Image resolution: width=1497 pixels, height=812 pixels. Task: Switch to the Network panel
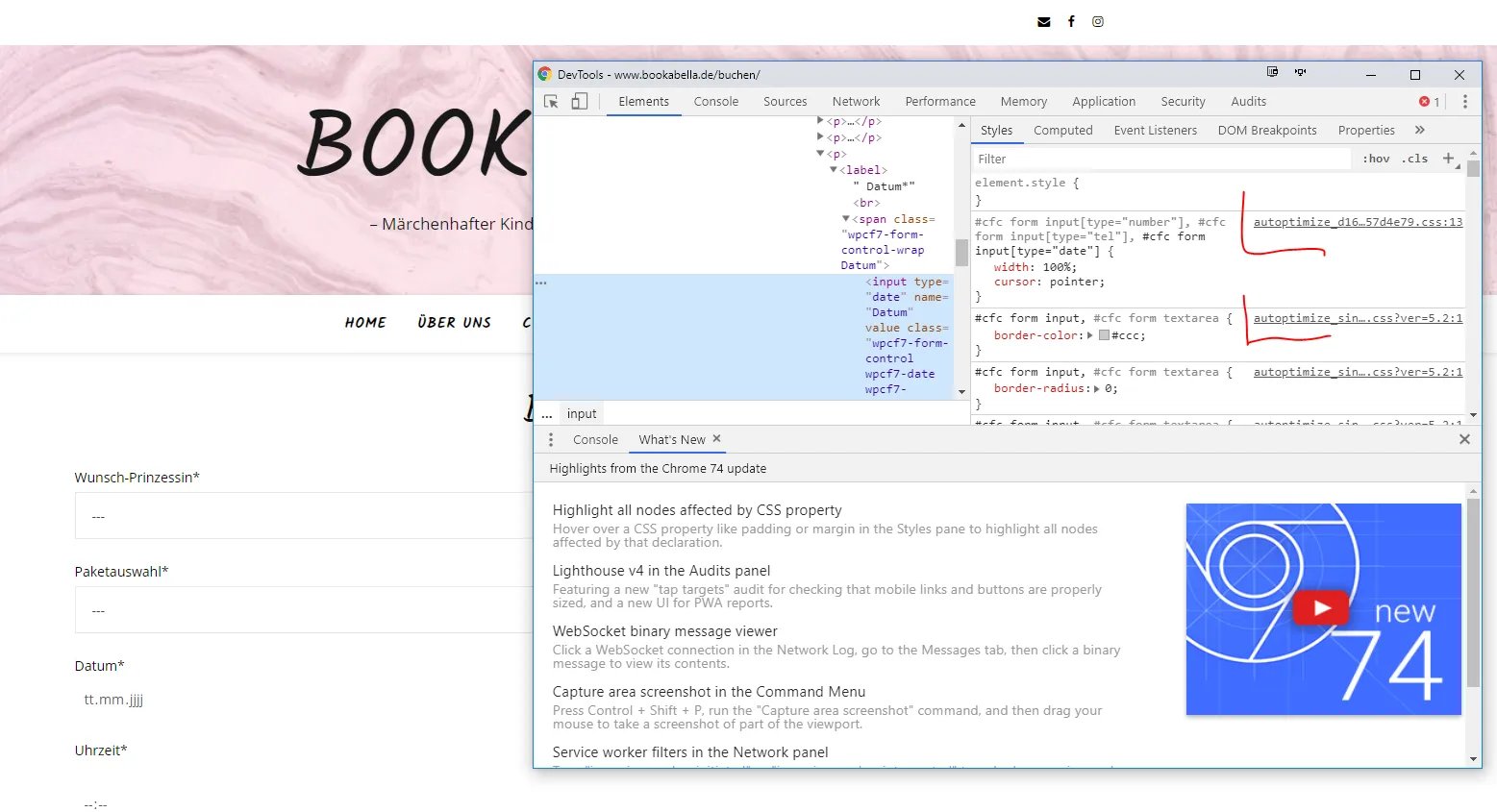point(856,102)
